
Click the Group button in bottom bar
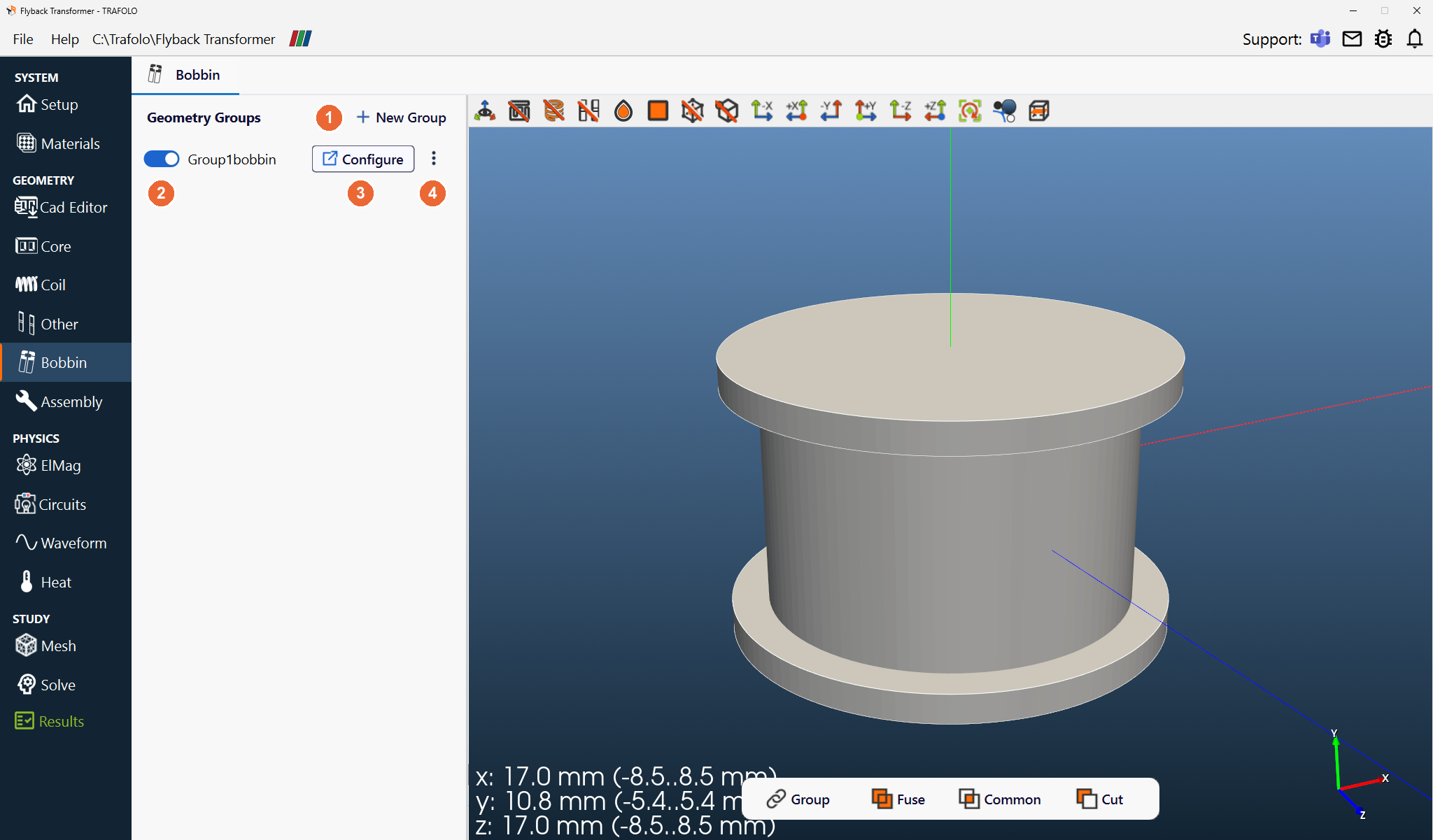798,799
